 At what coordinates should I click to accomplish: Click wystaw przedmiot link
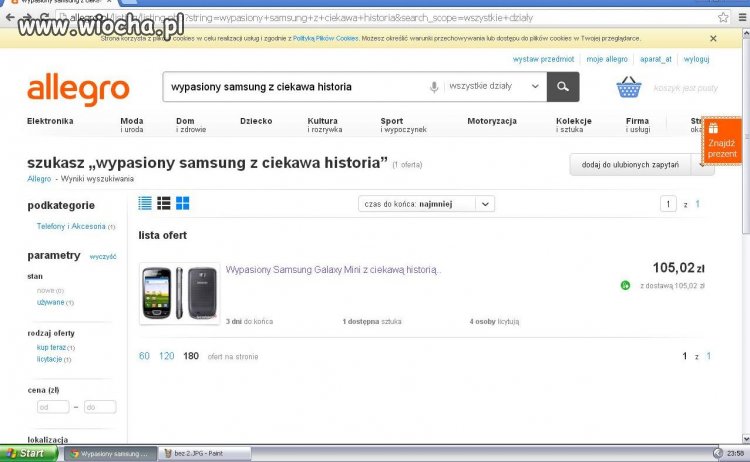pyautogui.click(x=543, y=59)
